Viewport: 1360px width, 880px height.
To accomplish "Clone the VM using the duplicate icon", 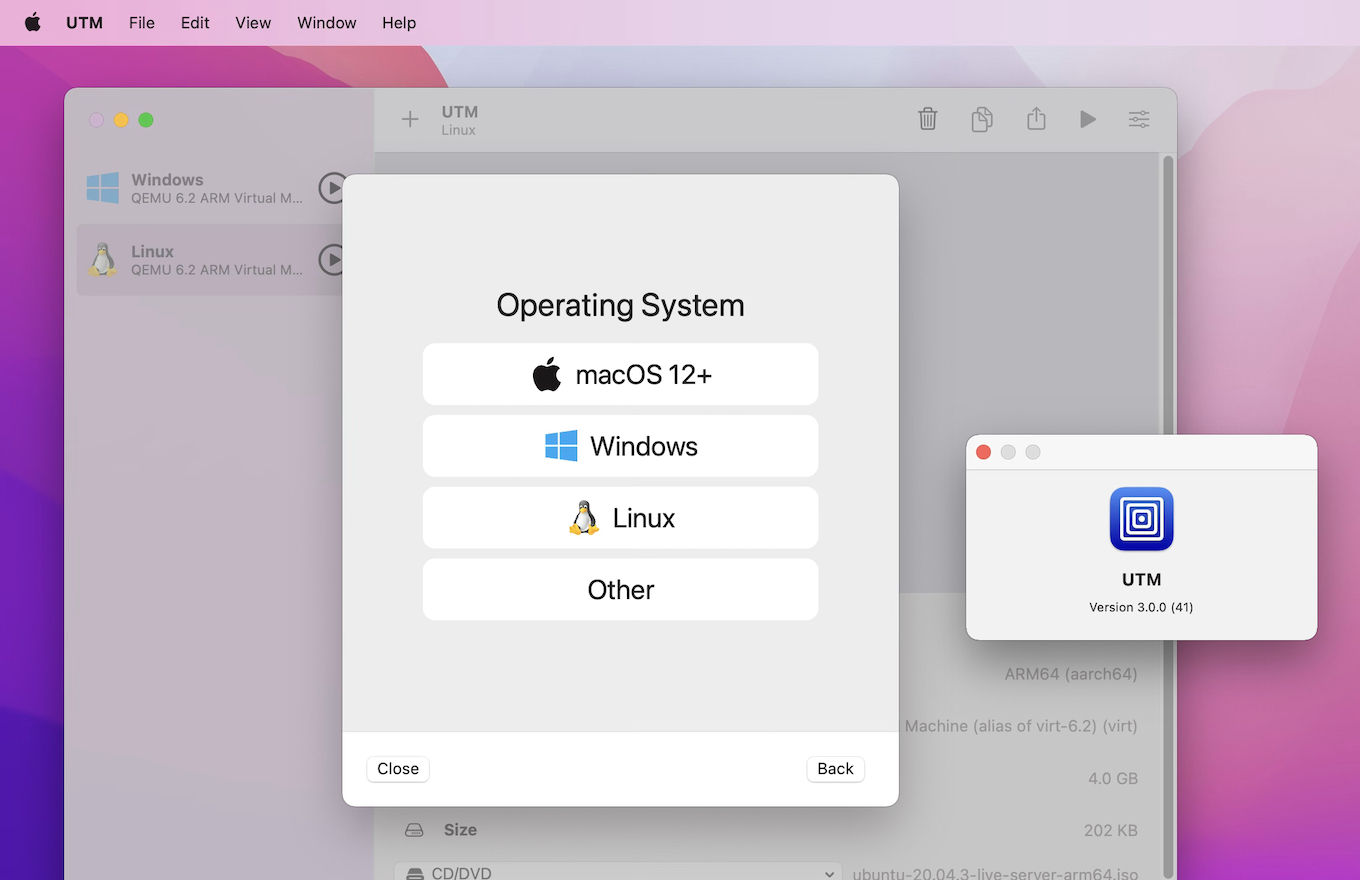I will [982, 119].
